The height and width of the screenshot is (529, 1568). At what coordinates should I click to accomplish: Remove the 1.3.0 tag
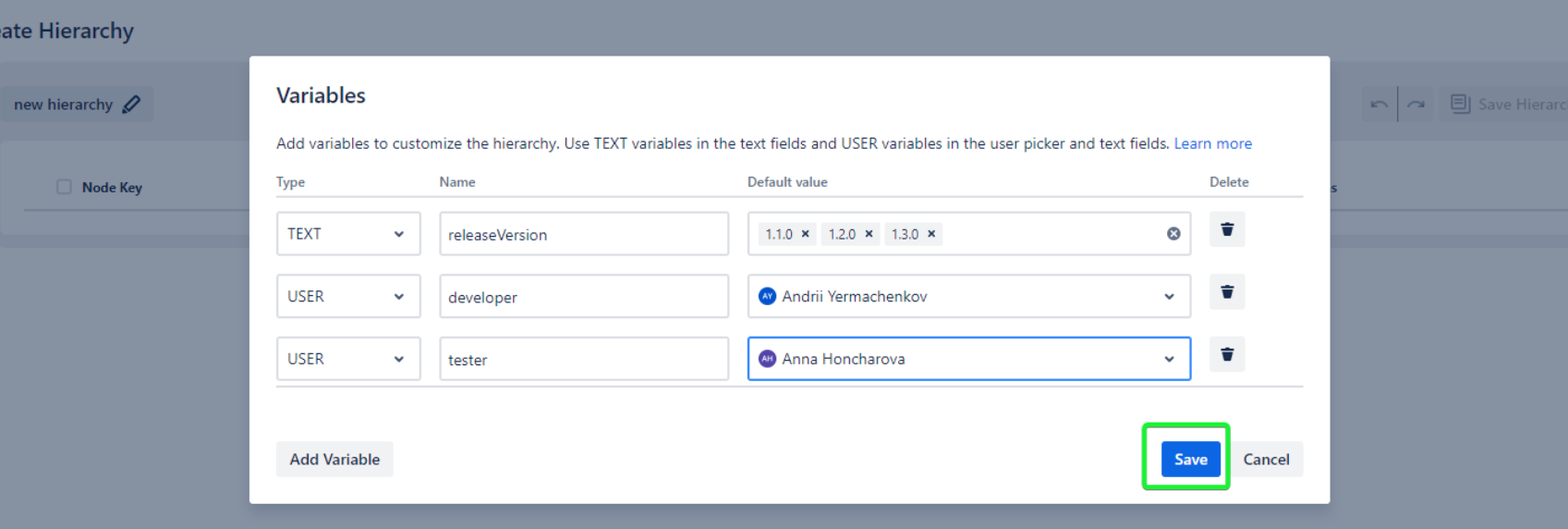(931, 234)
